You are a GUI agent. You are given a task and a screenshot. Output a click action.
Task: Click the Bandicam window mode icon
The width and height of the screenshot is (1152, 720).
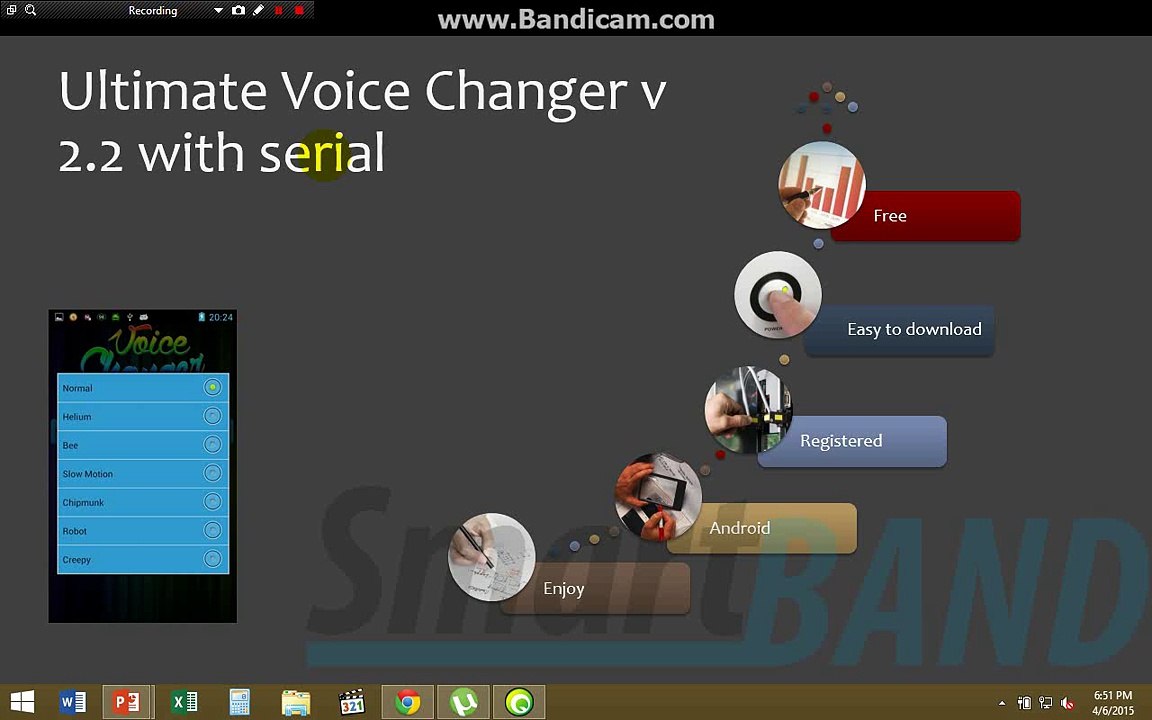(x=11, y=10)
